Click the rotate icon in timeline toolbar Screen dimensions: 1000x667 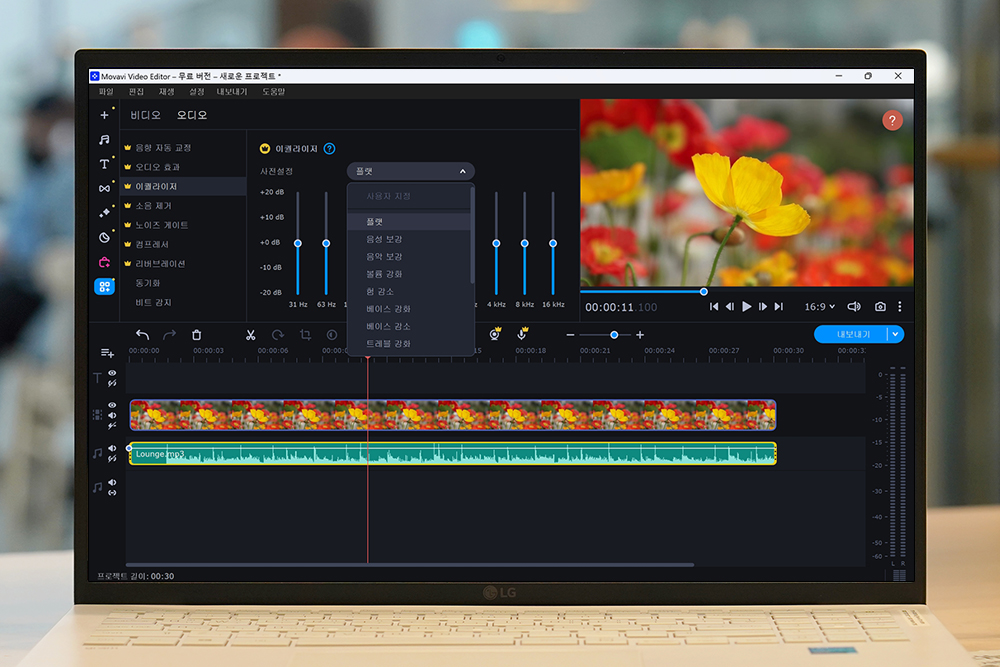(x=277, y=335)
